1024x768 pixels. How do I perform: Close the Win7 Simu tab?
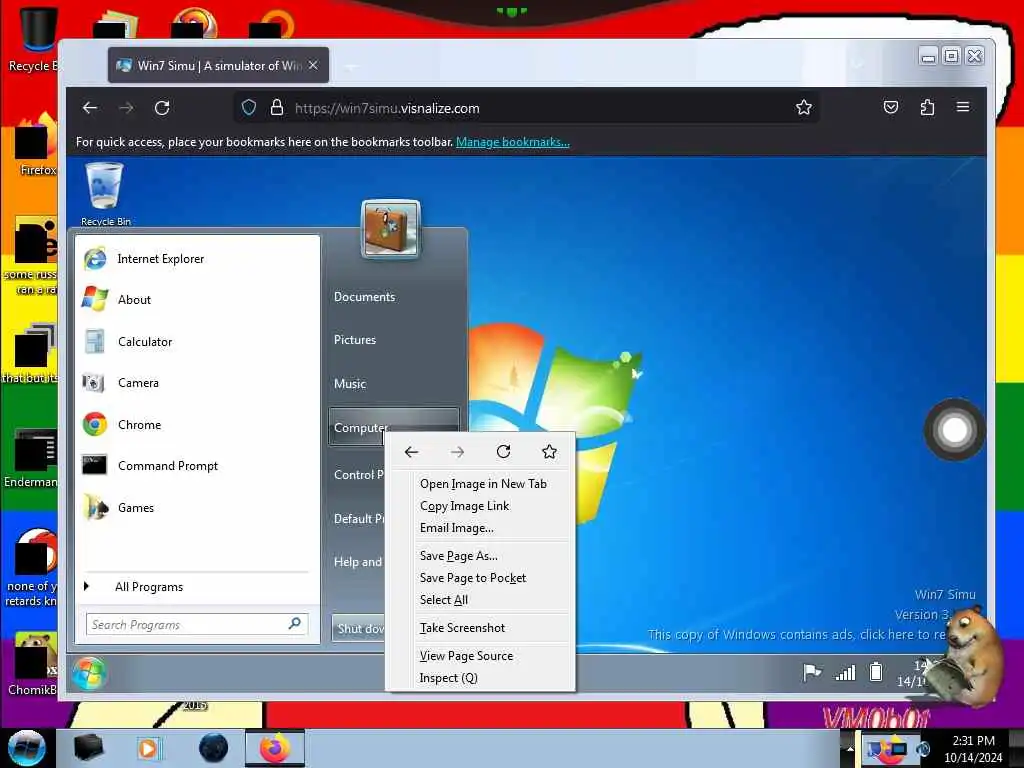[313, 65]
